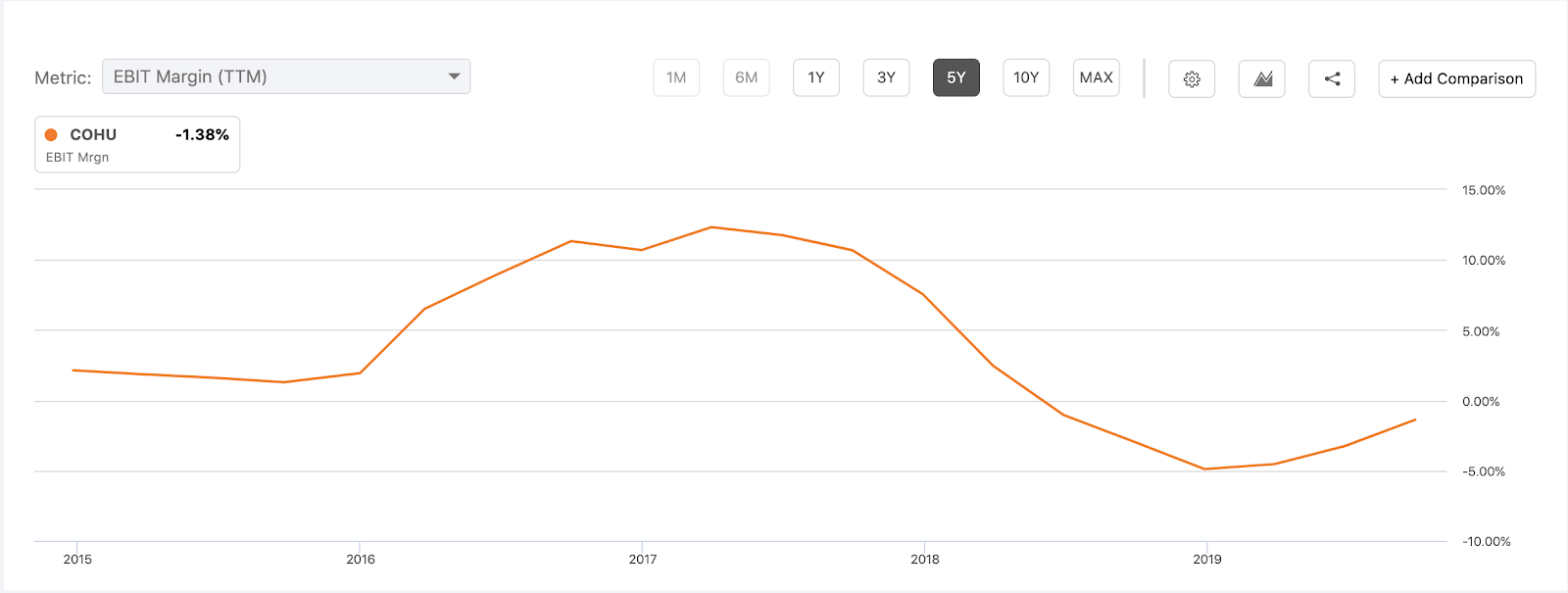Click the chart type mountain icon

(x=1261, y=78)
